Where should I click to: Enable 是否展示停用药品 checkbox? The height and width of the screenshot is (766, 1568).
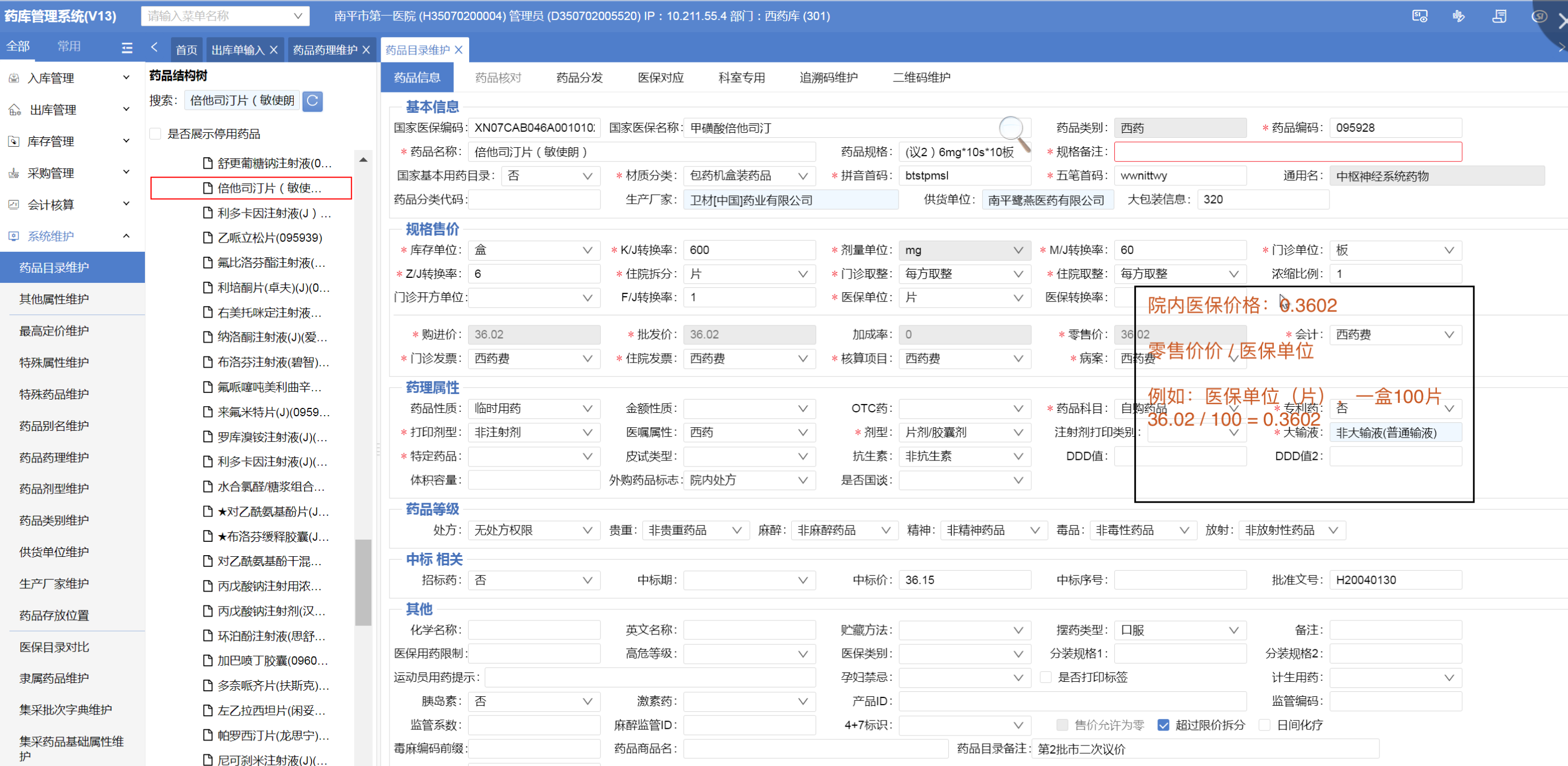tap(155, 133)
